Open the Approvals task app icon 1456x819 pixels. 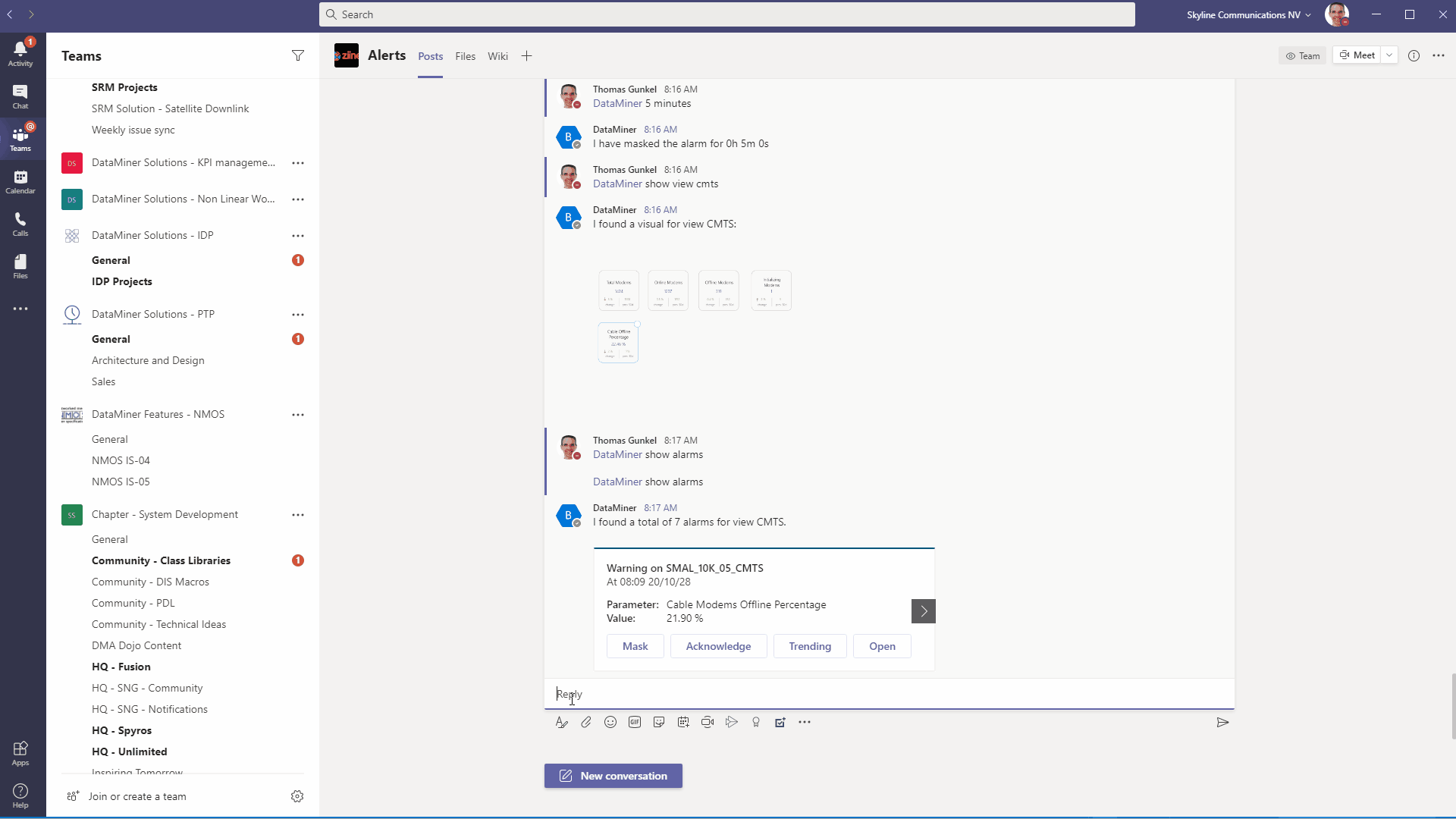pyautogui.click(x=780, y=722)
